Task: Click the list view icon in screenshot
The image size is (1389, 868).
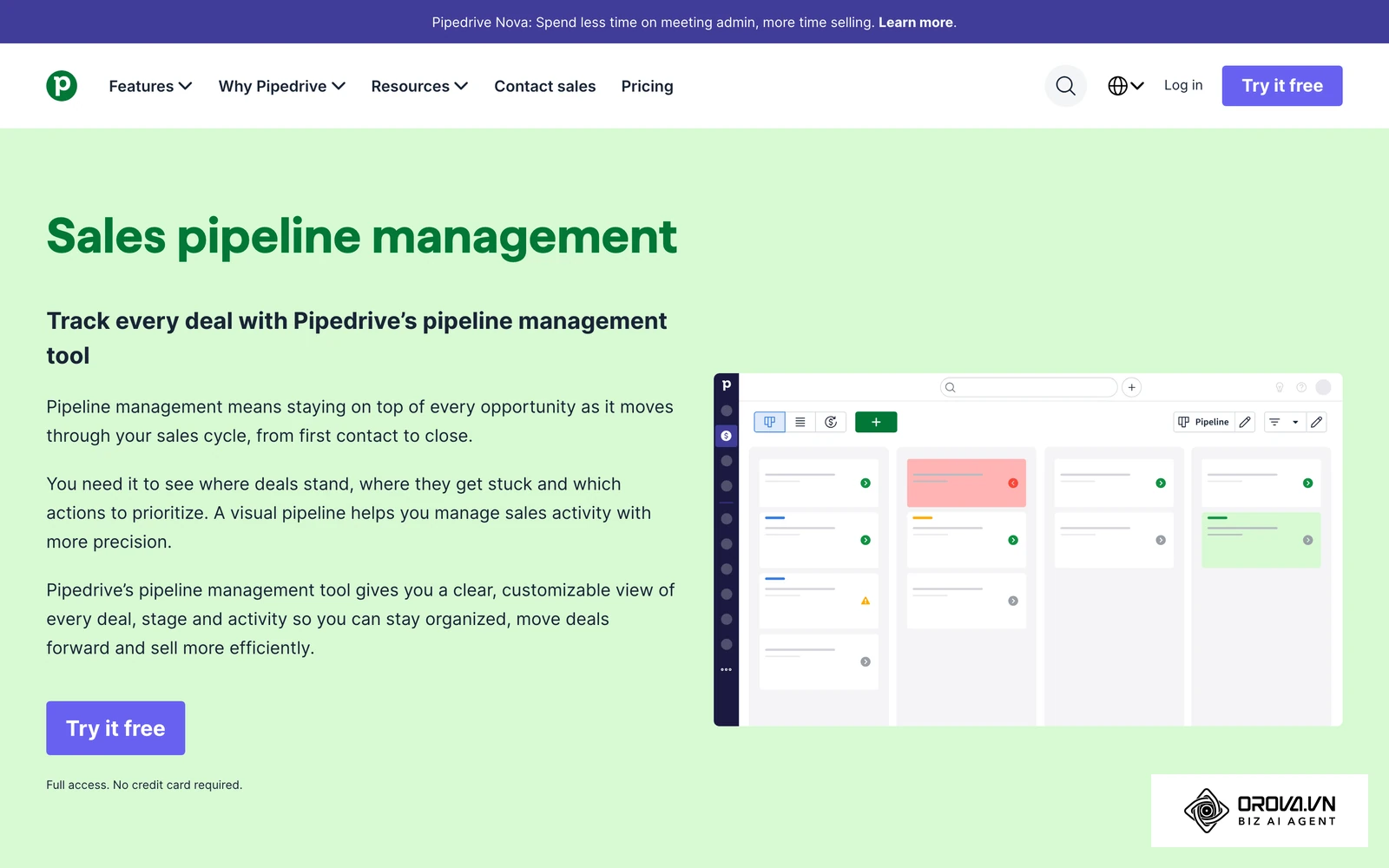Action: tap(800, 422)
